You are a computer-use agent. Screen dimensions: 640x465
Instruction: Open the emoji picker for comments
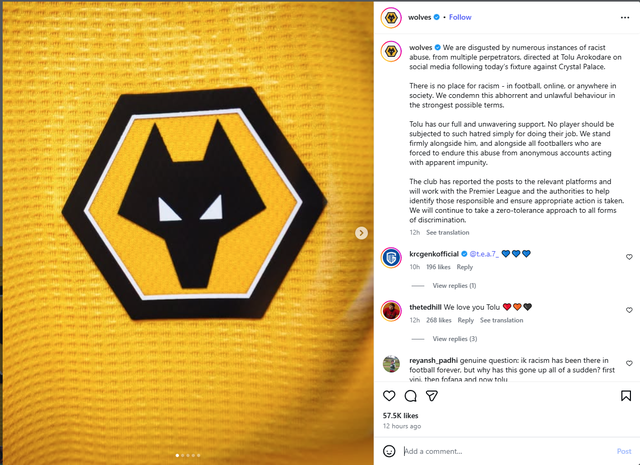389,450
